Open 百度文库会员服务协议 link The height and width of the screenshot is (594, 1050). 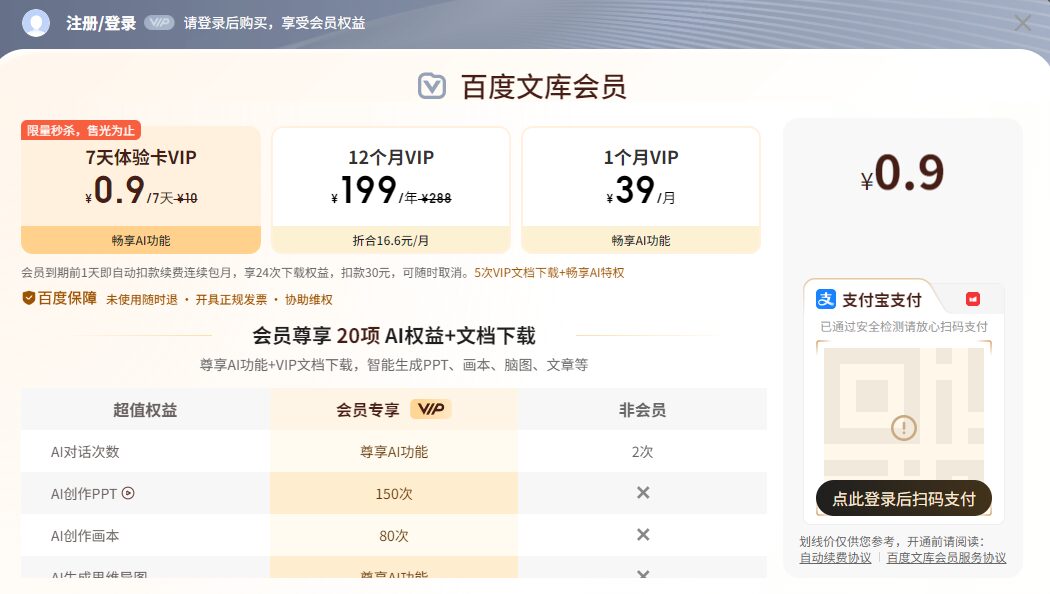click(946, 558)
